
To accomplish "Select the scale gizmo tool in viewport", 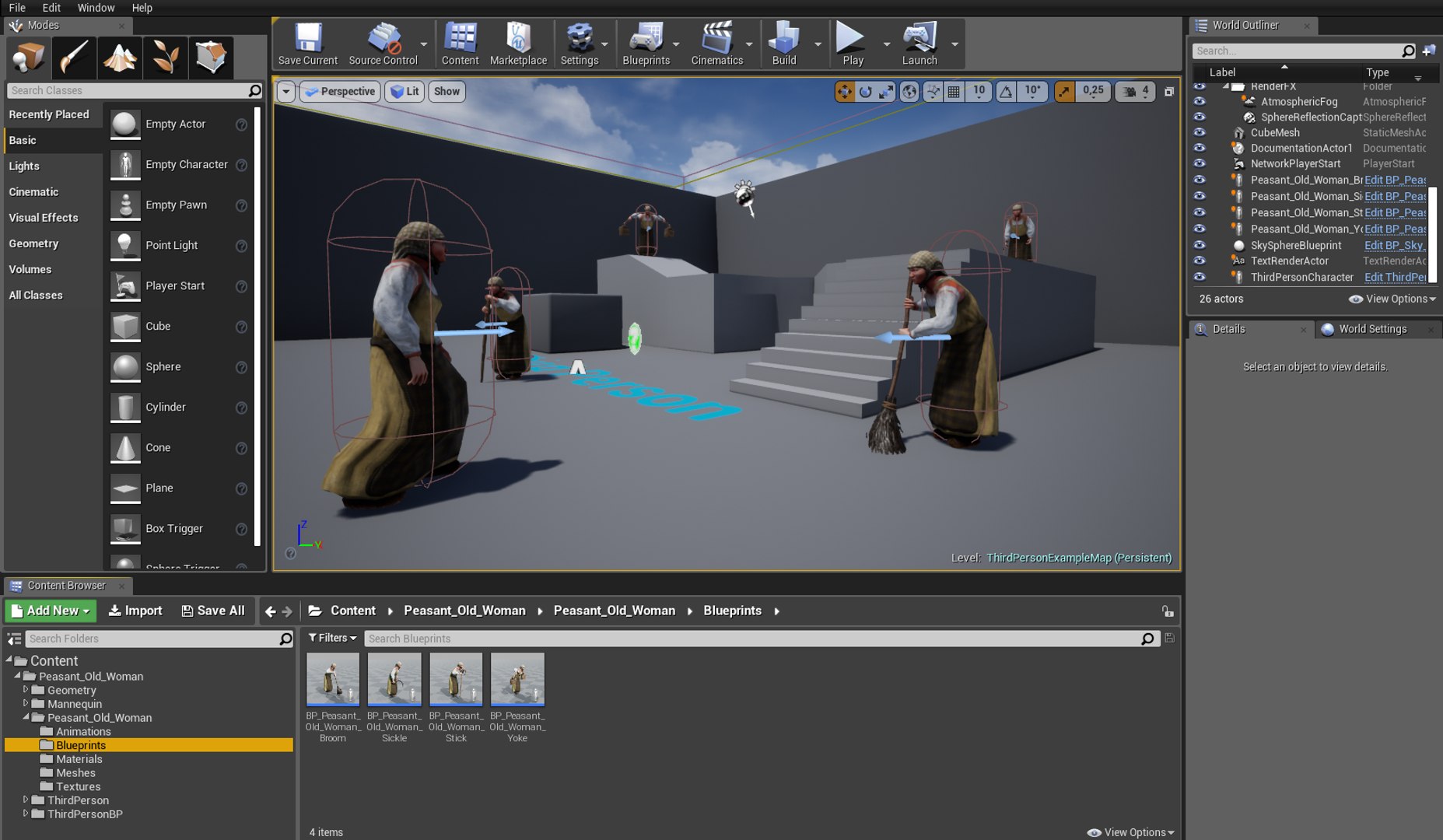I will point(886,92).
